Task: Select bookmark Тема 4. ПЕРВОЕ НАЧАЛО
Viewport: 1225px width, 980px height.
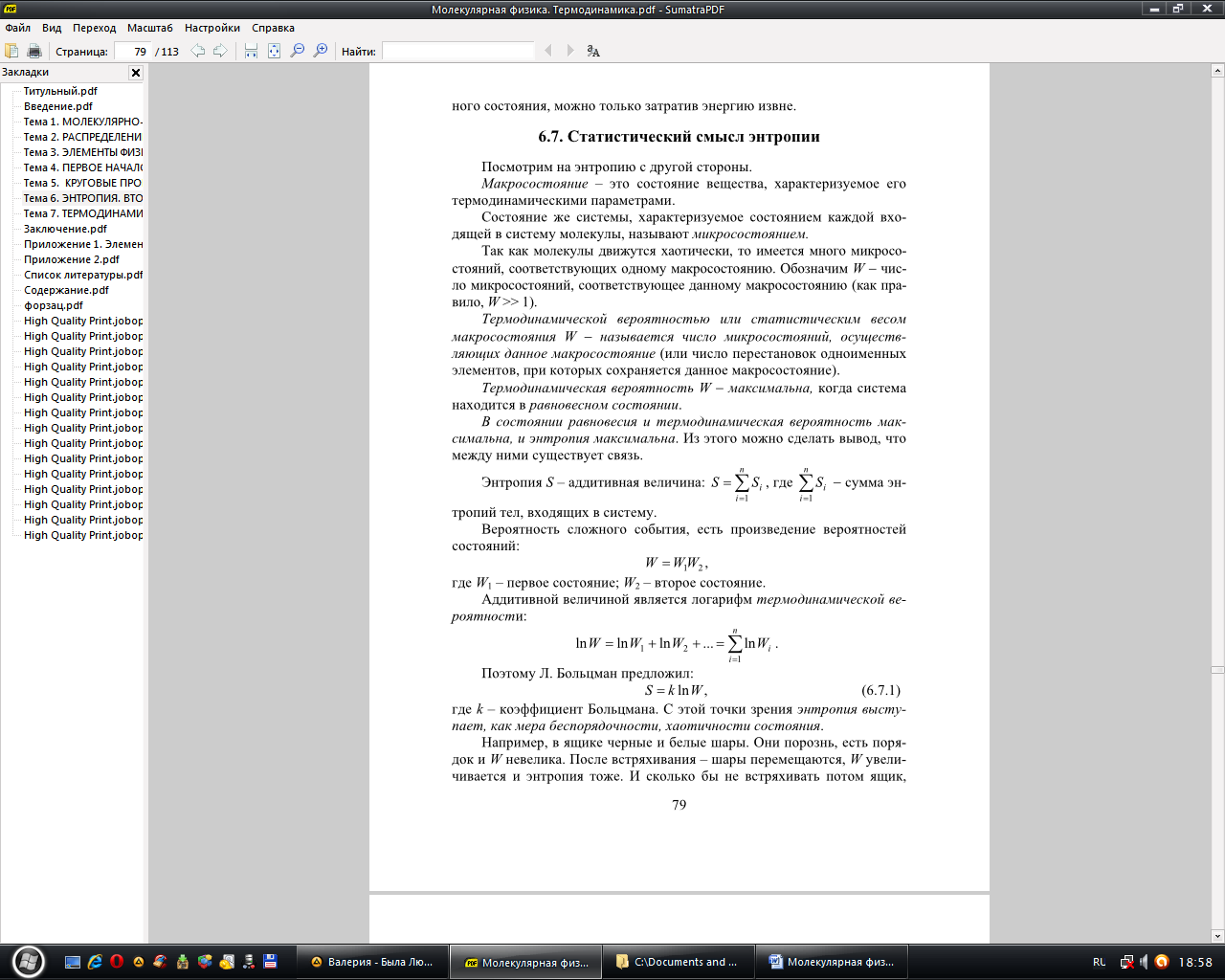Action: point(82,167)
